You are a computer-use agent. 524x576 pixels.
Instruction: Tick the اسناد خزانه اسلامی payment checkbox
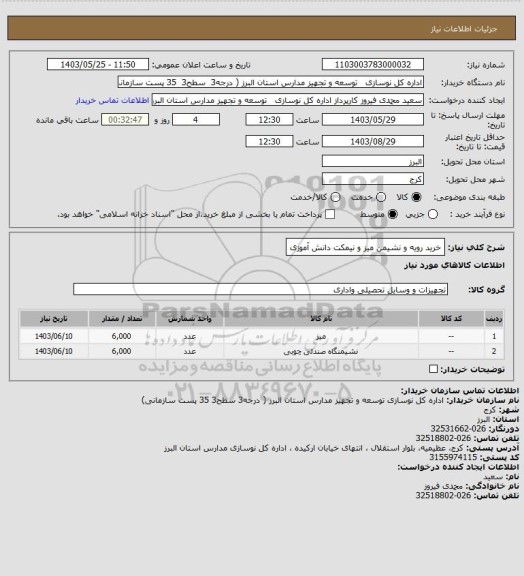(x=330, y=215)
